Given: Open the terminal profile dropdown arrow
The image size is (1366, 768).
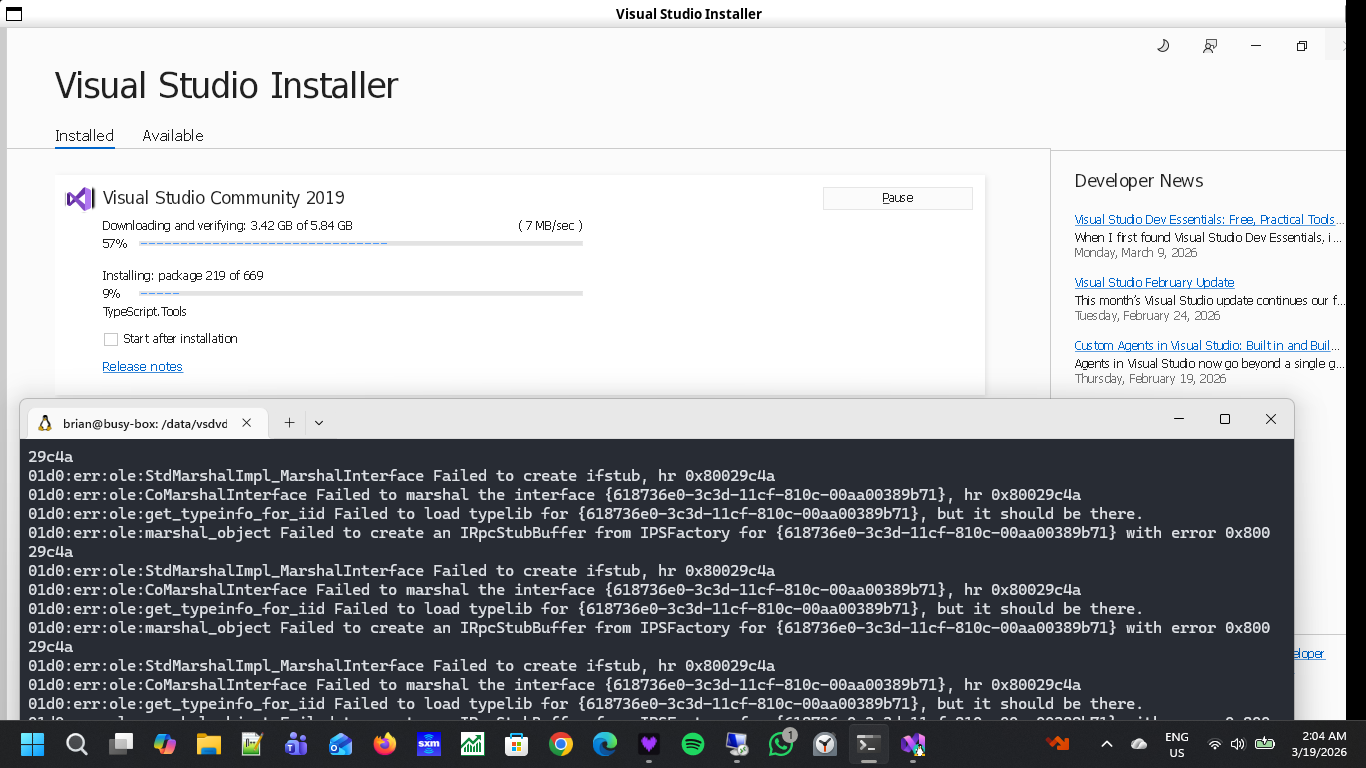Looking at the screenshot, I should point(319,423).
